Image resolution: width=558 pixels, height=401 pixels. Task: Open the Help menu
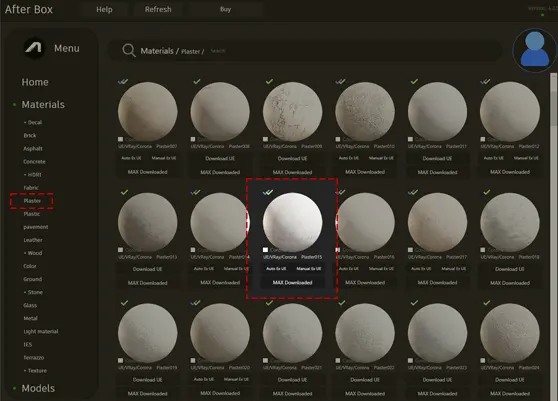[104, 10]
